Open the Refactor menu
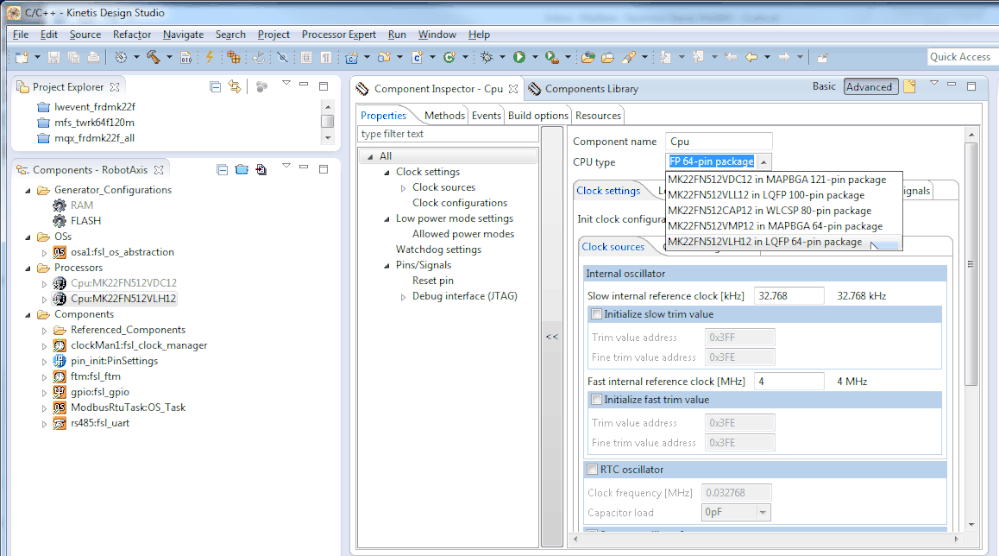This screenshot has height=556, width=999. [132, 34]
